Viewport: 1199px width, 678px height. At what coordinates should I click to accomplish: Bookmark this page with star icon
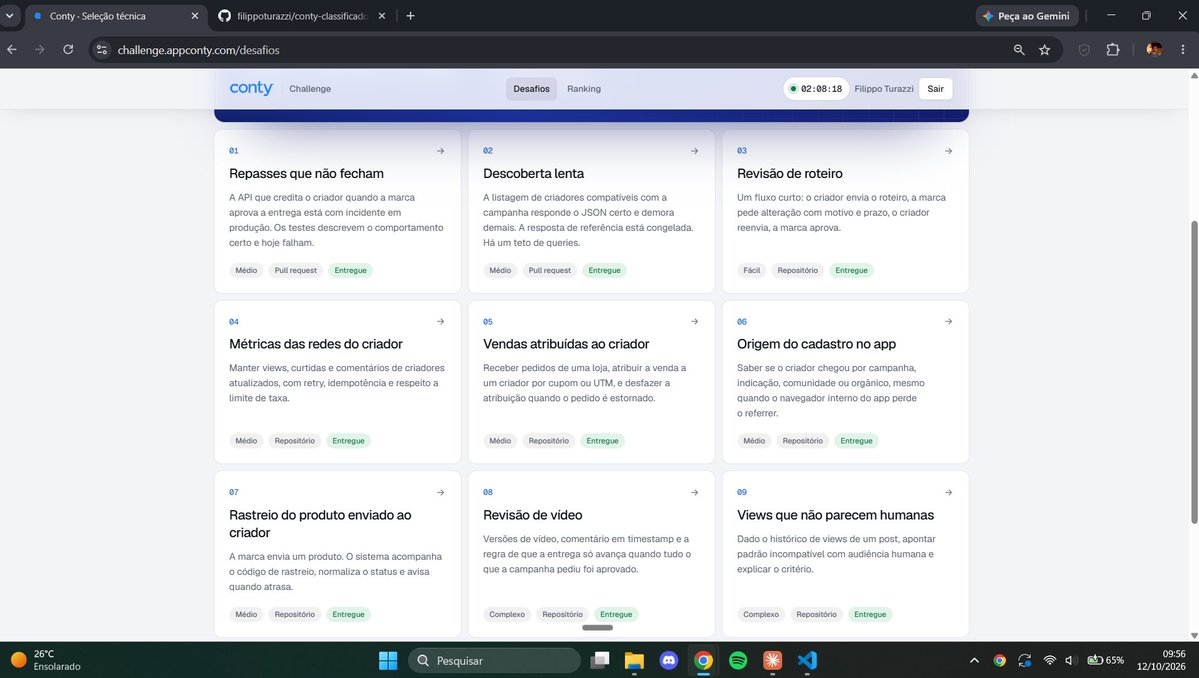pos(1045,50)
